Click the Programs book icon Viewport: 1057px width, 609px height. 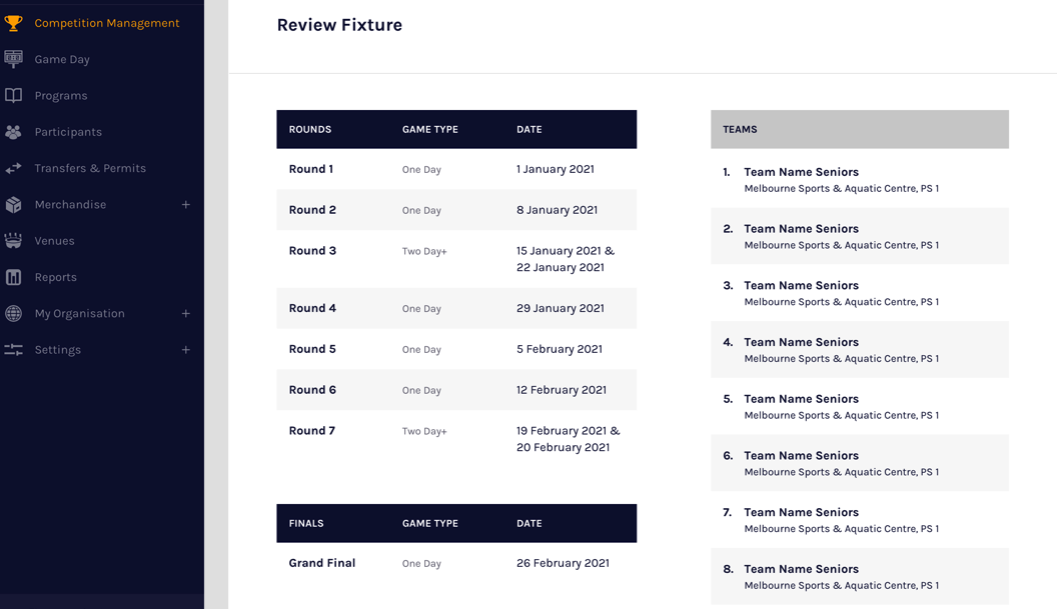coord(13,96)
